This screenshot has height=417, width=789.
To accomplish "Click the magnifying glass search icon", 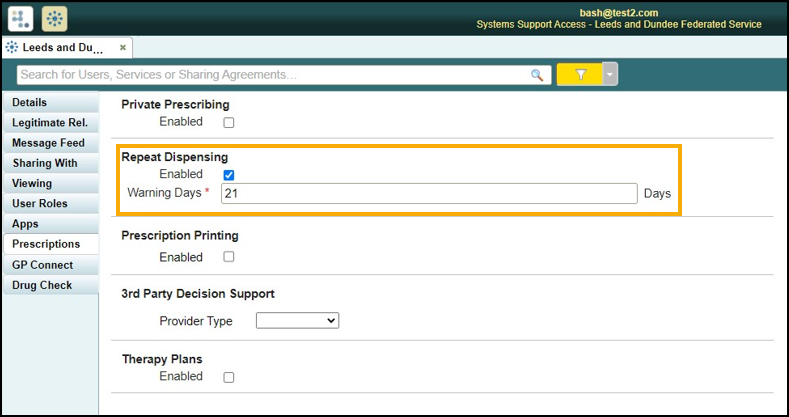I will tap(537, 75).
